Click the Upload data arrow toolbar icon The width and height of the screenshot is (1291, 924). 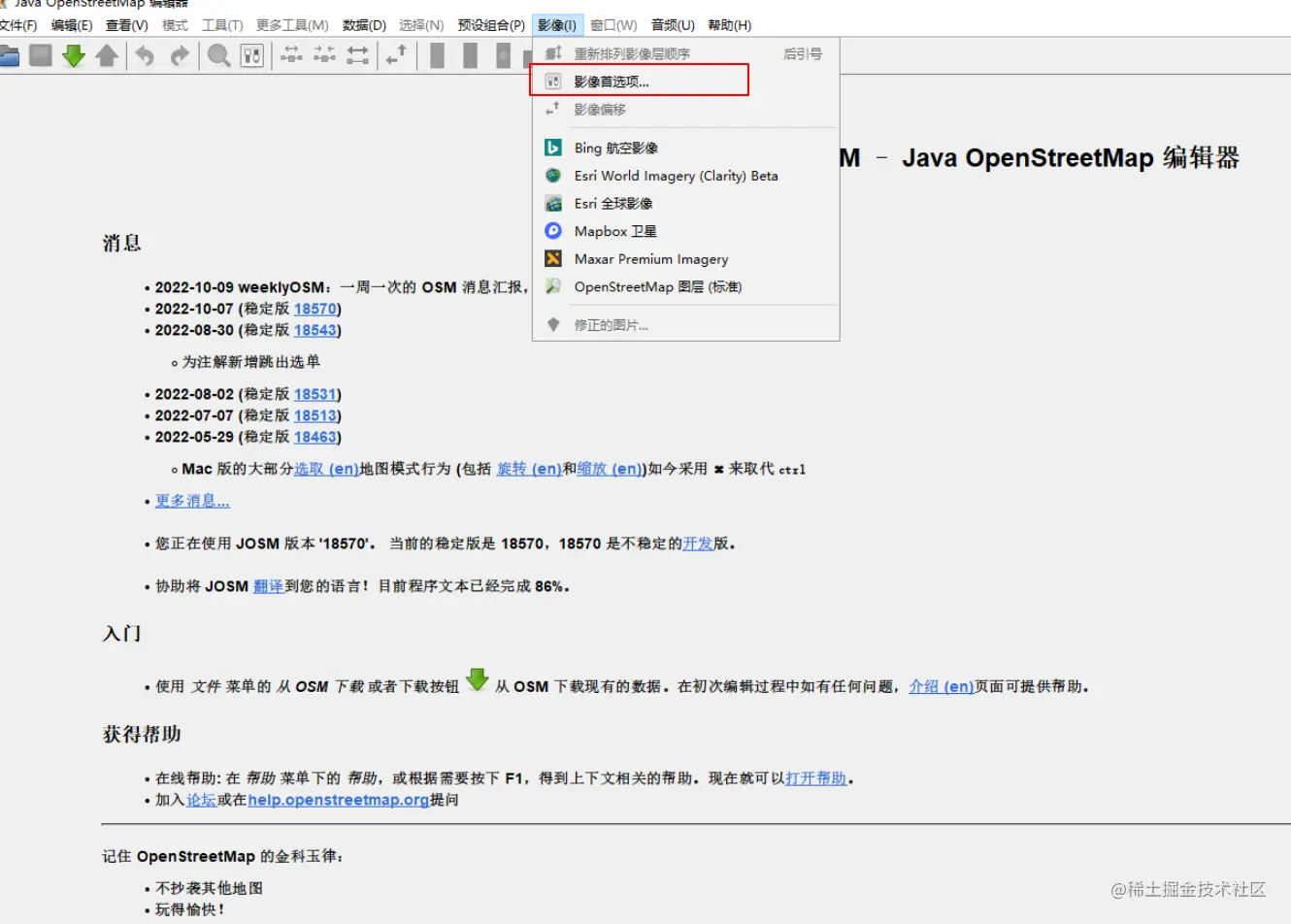107,55
